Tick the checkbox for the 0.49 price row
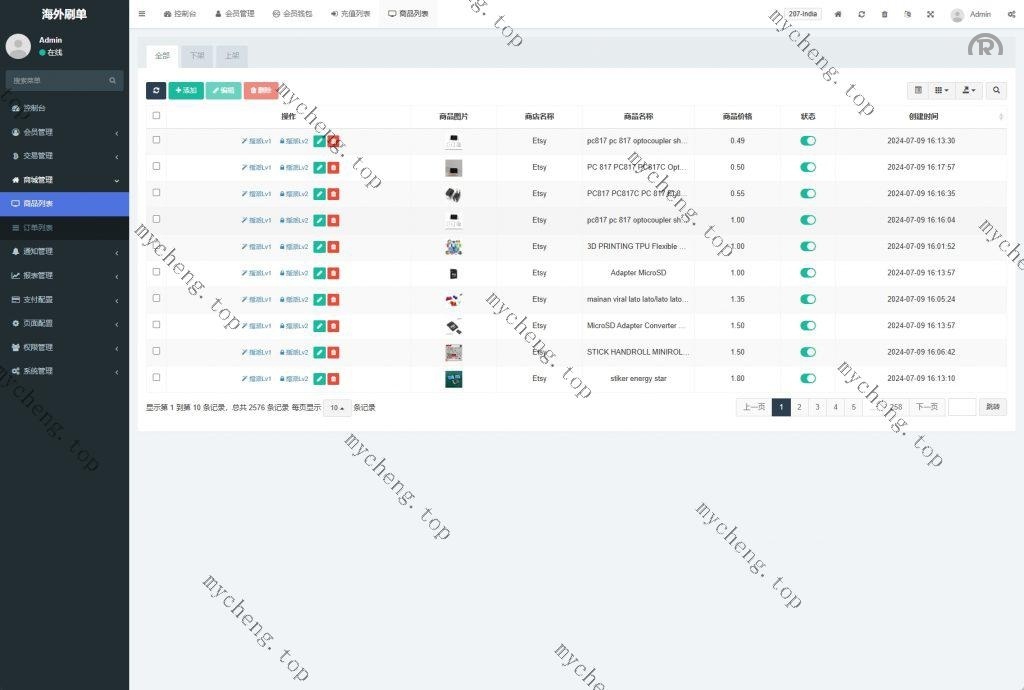The height and width of the screenshot is (690, 1024). coord(156,140)
